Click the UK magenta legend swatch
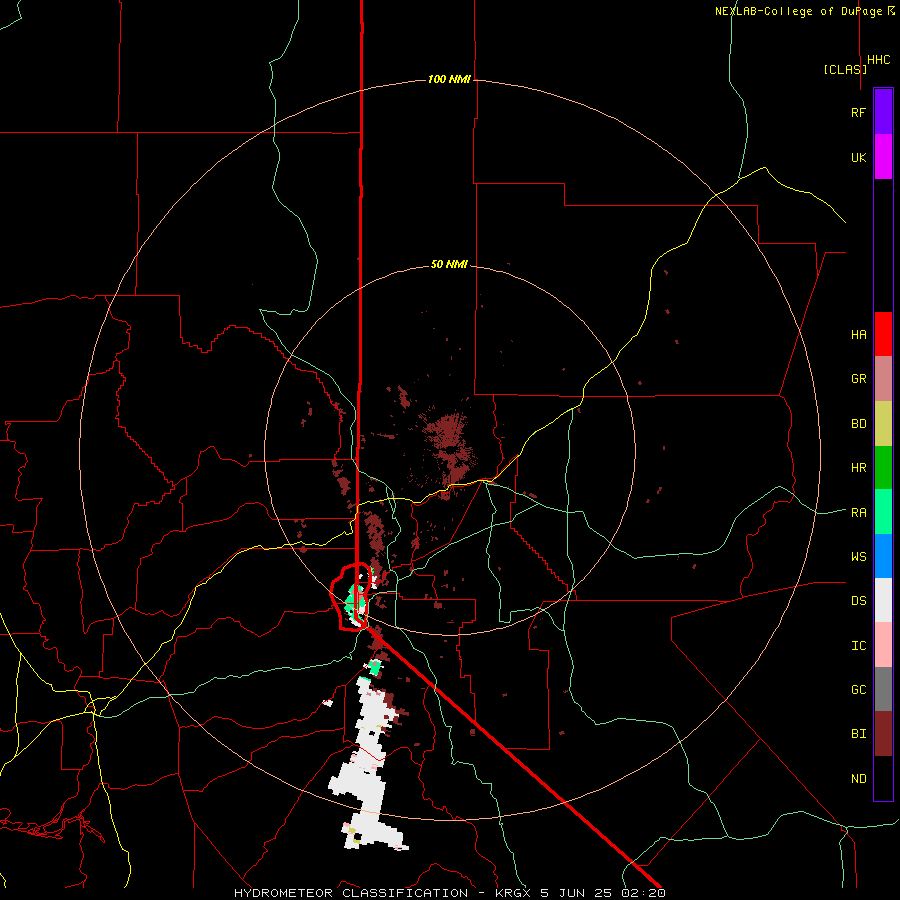 click(x=883, y=157)
